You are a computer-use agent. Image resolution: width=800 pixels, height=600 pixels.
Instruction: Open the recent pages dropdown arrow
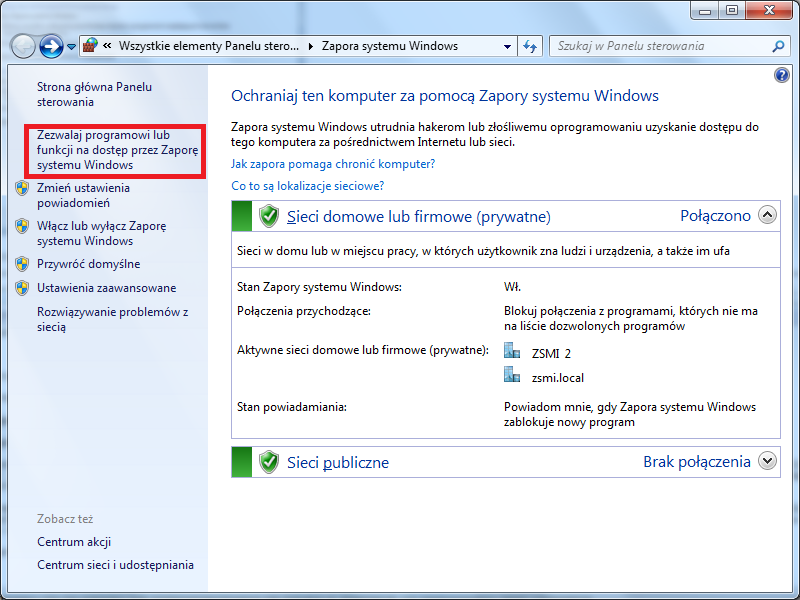[x=71, y=47]
